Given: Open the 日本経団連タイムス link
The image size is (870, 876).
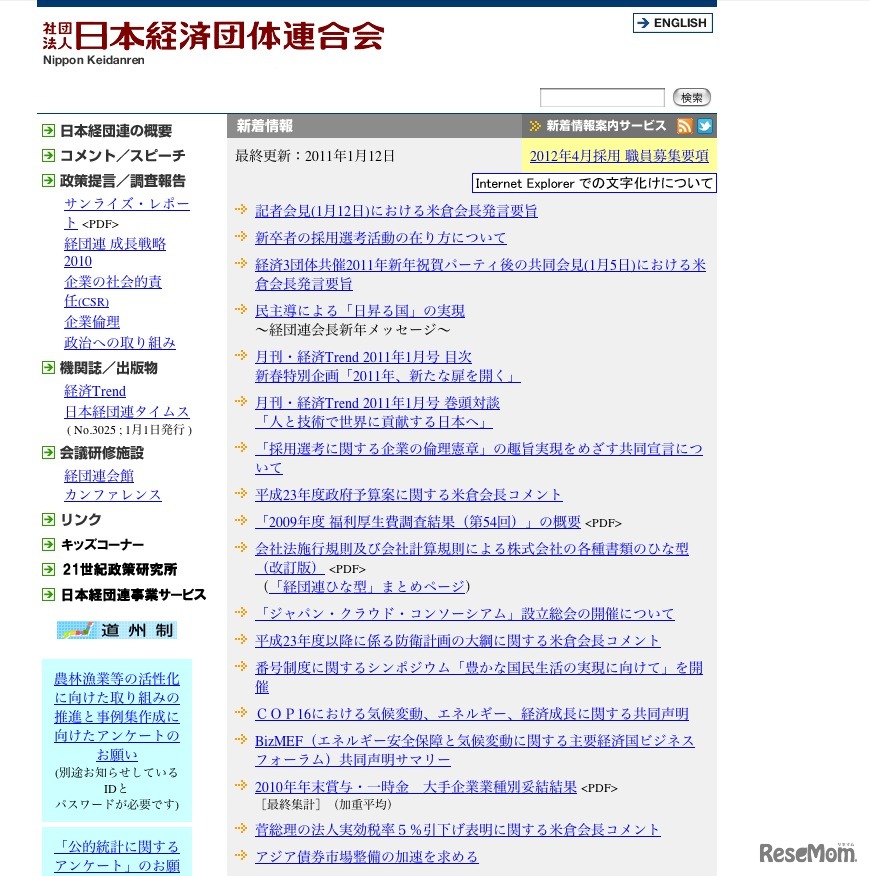Looking at the screenshot, I should tap(127, 411).
